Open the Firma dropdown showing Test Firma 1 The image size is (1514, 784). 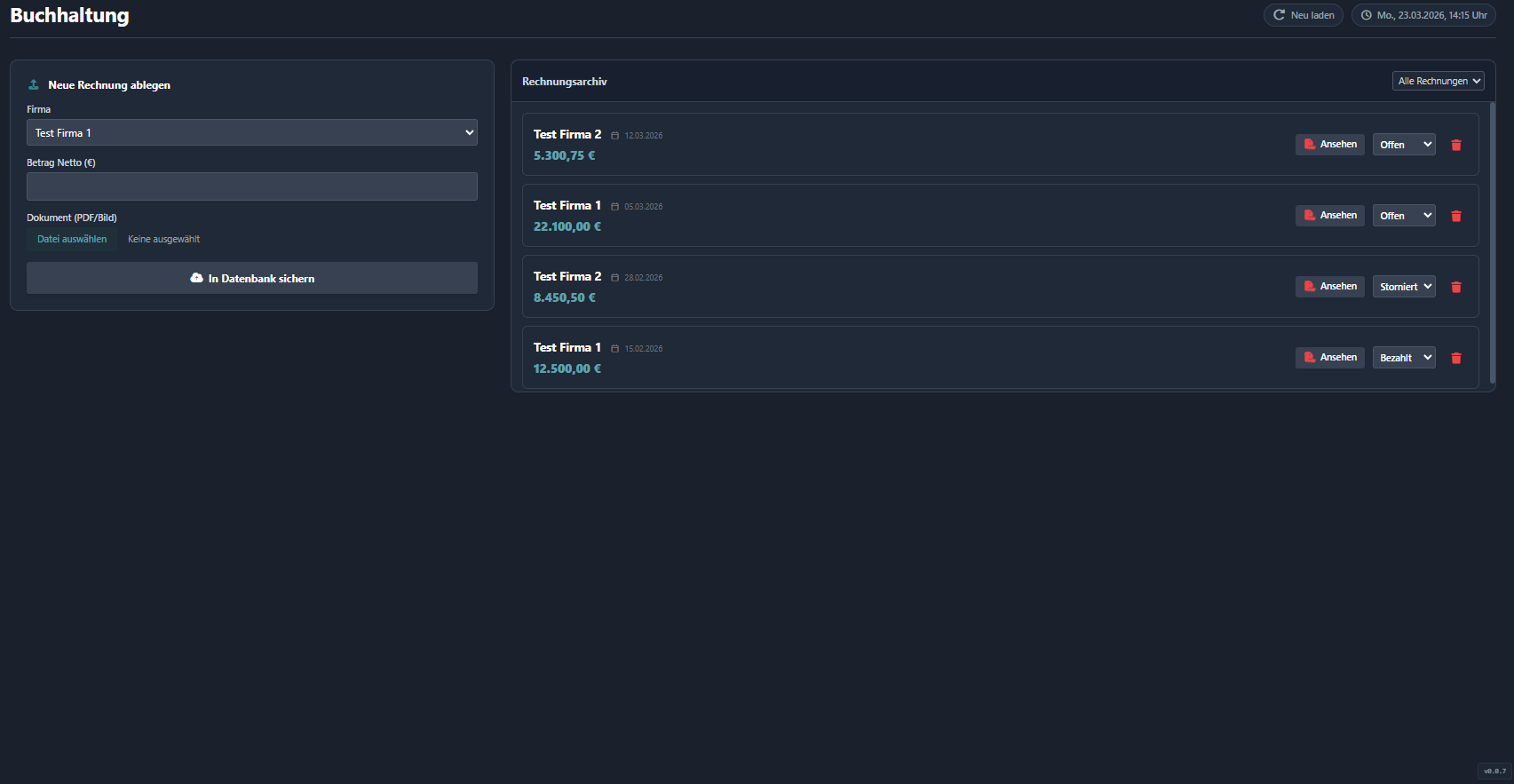(x=251, y=132)
